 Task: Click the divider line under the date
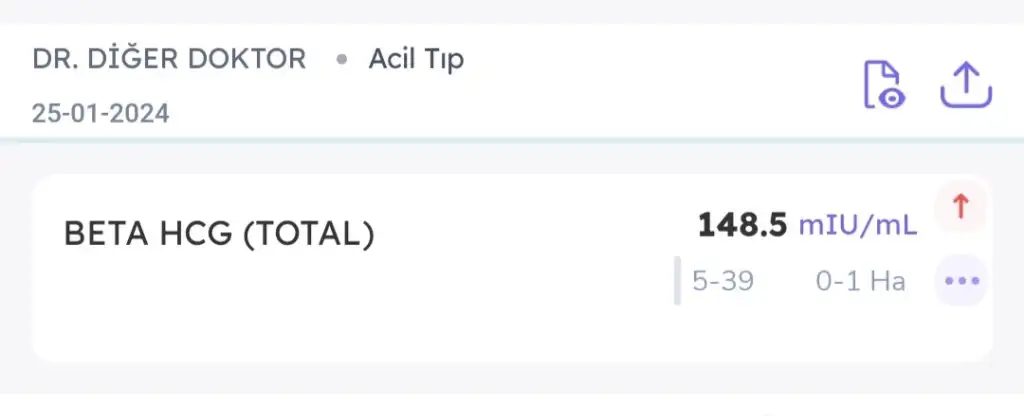400,138
